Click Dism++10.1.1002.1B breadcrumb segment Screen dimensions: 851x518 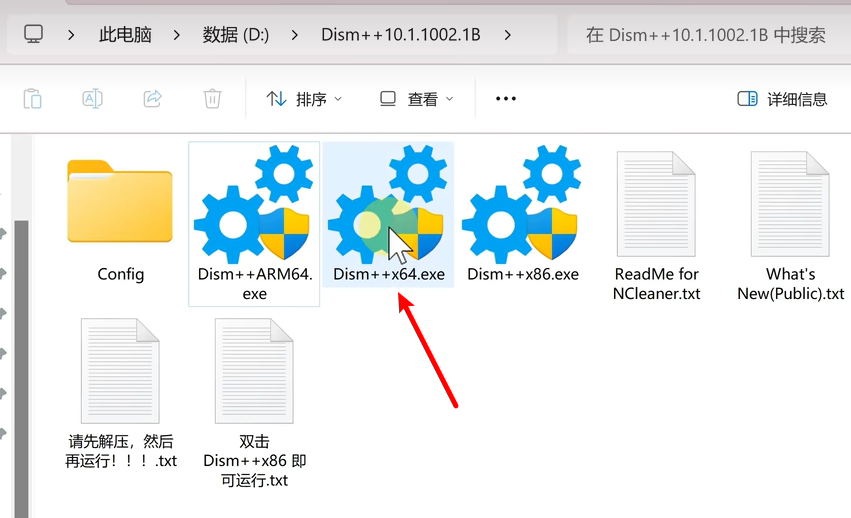401,35
